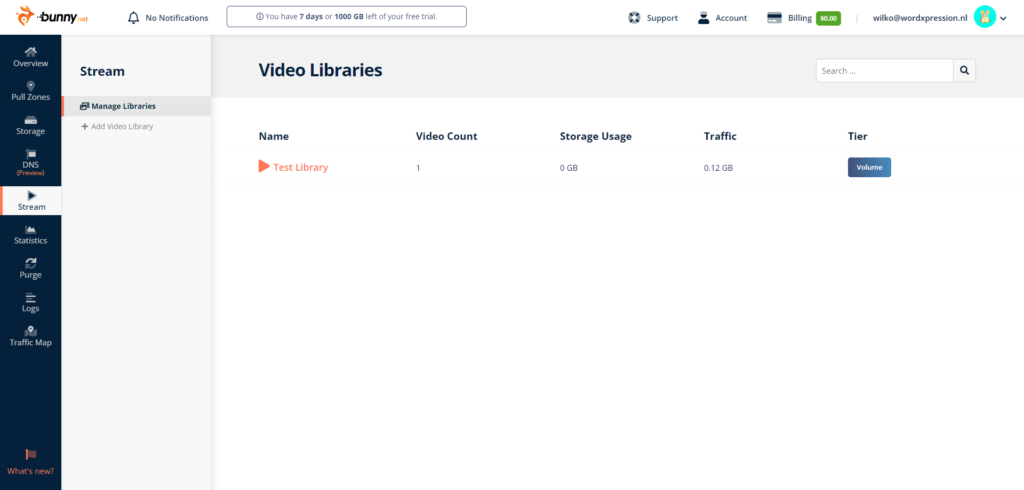Open DNS (Preview) section icon
Image resolution: width=1024 pixels, height=490 pixels.
(x=31, y=154)
